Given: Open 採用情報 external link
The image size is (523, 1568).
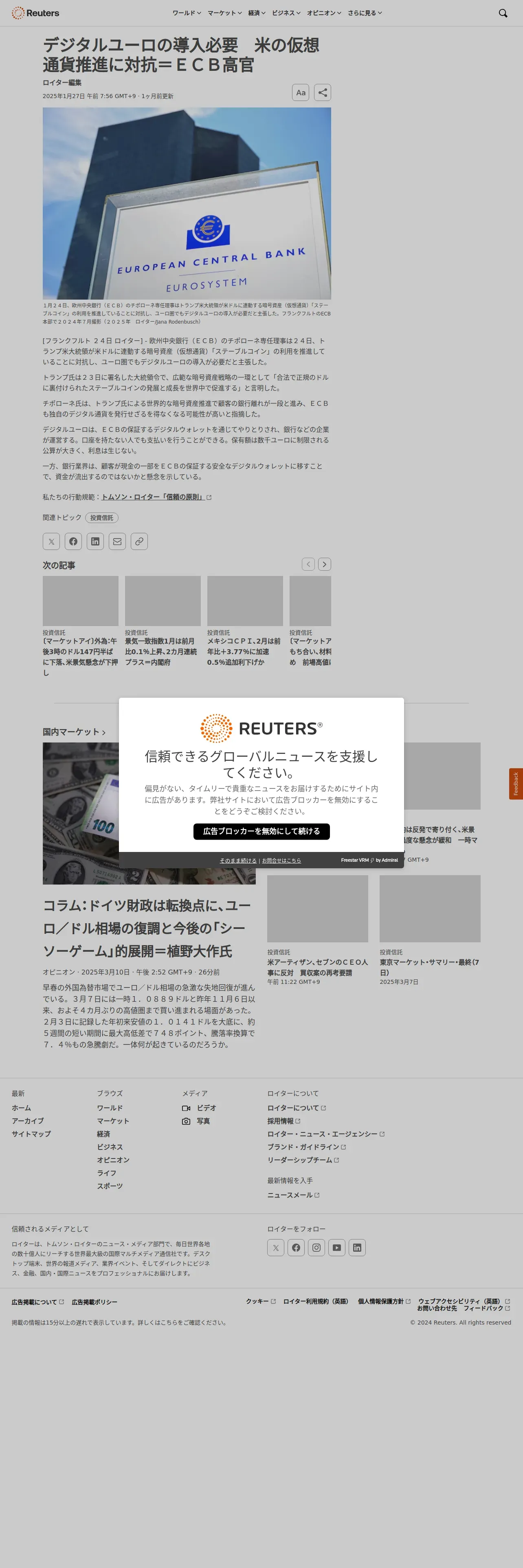Looking at the screenshot, I should pos(284,1121).
